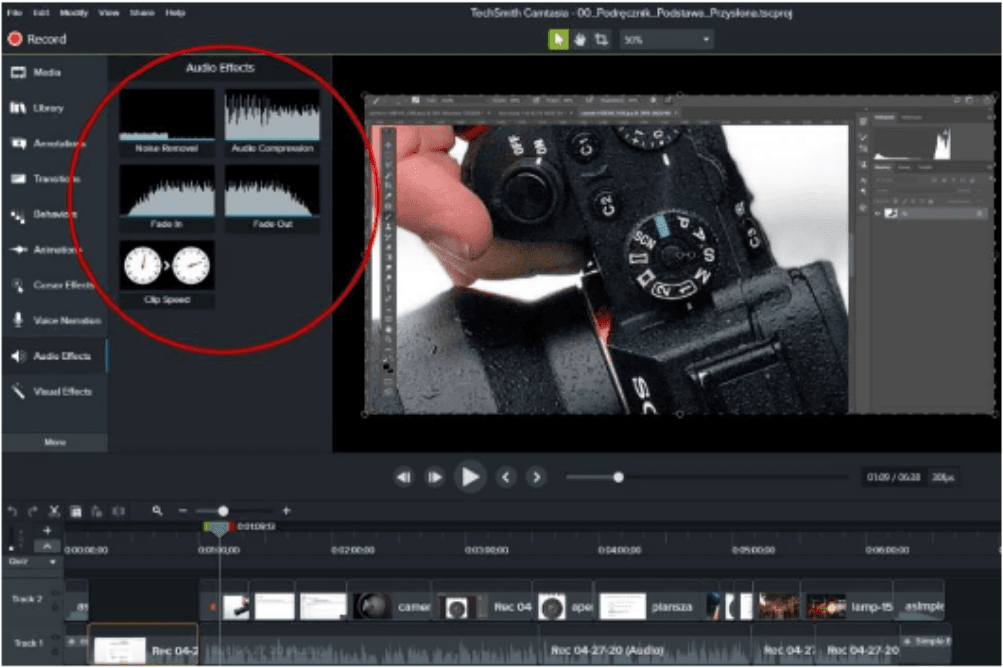The height and width of the screenshot is (668, 1003).
Task: Select the Fade Out audio effect
Action: (x=272, y=198)
